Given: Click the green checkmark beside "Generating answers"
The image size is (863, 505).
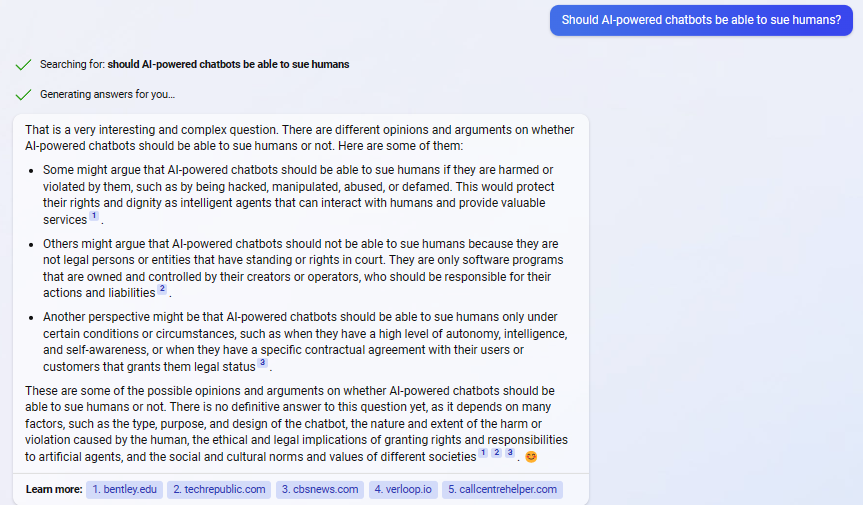Looking at the screenshot, I should click(x=23, y=95).
